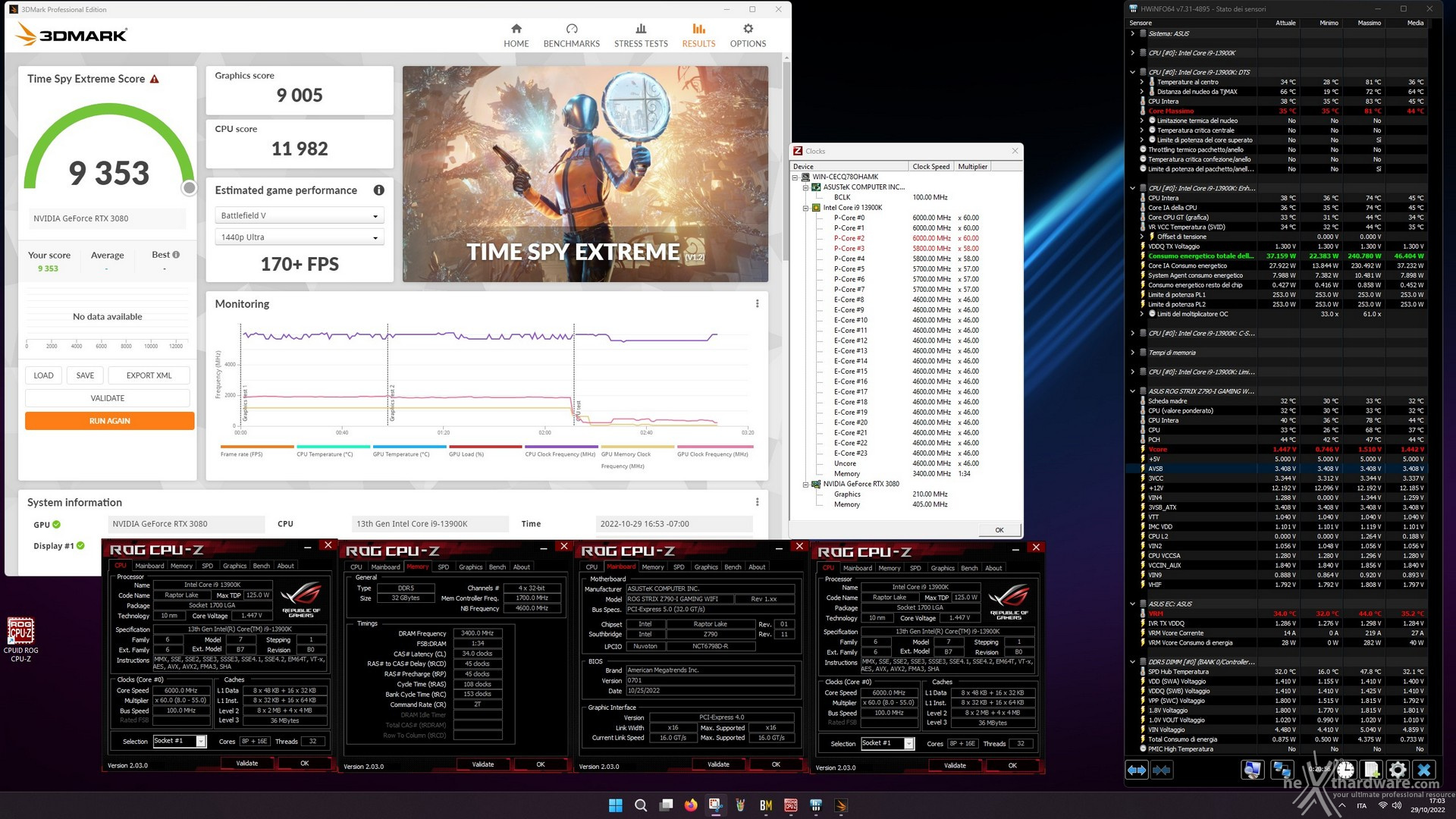Open Firefox from the taskbar

coord(691,805)
